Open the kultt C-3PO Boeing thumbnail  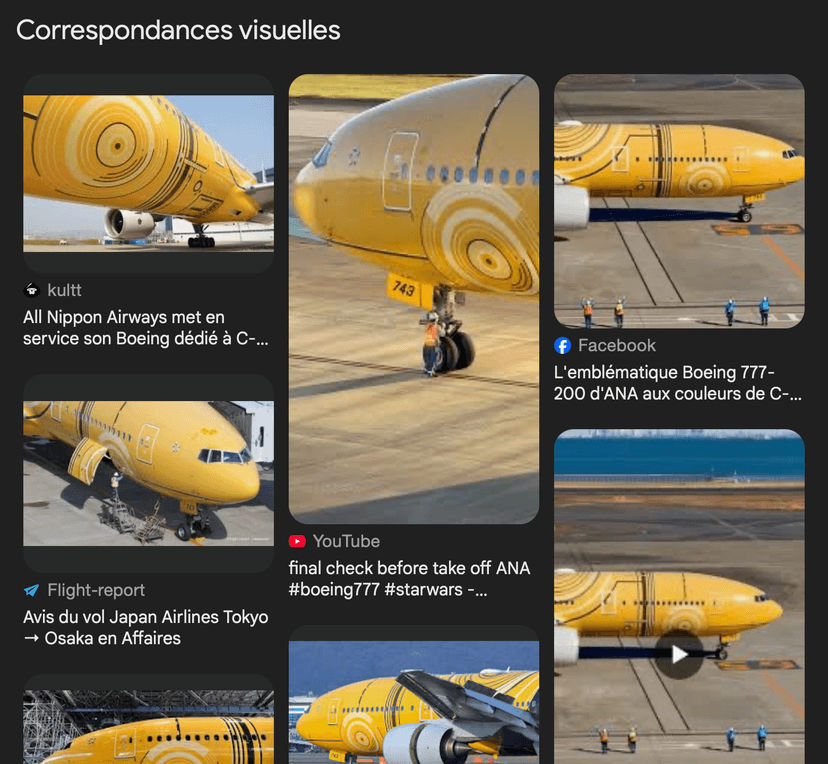click(x=148, y=173)
